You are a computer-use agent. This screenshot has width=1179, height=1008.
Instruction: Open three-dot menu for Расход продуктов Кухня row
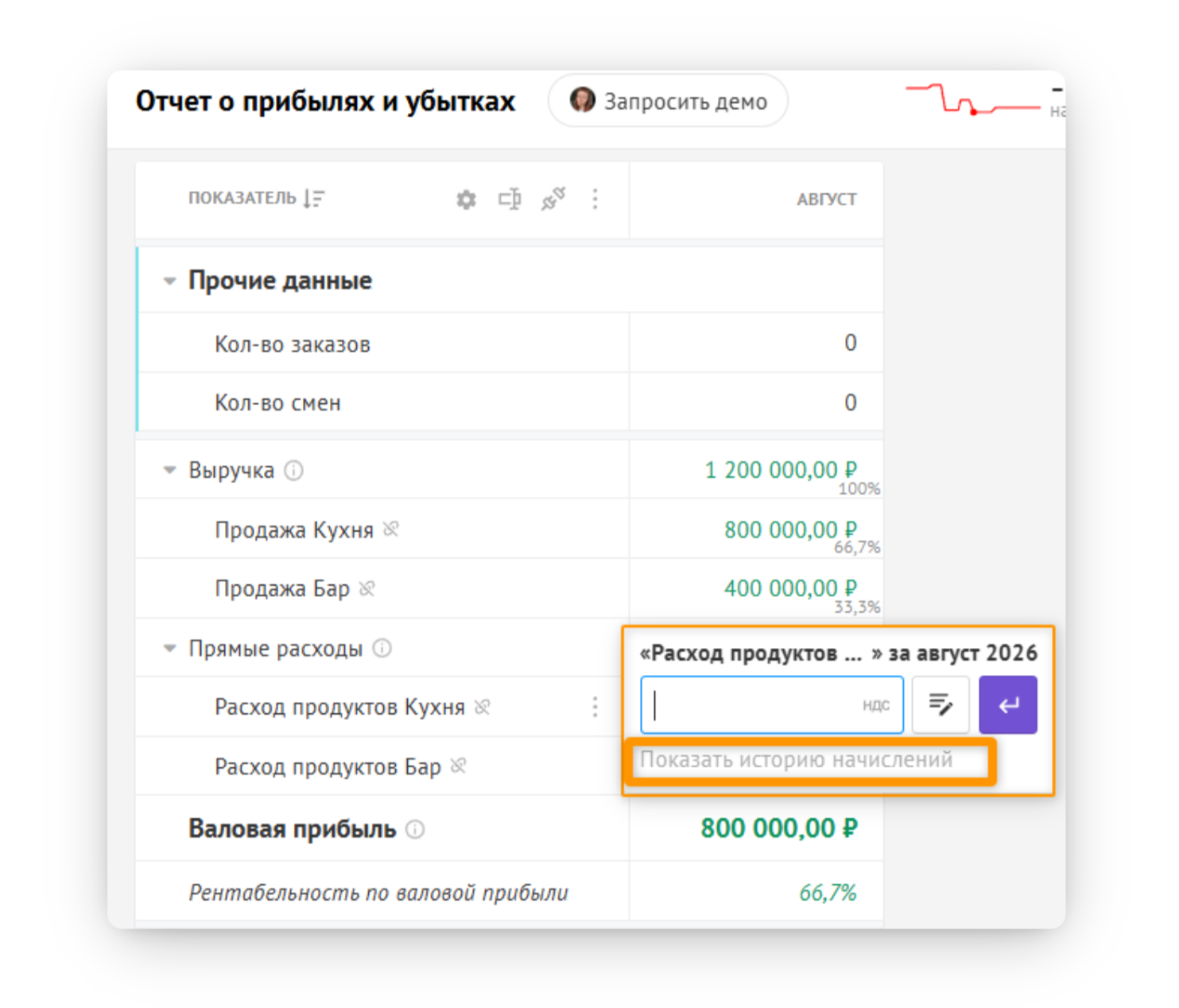point(595,707)
